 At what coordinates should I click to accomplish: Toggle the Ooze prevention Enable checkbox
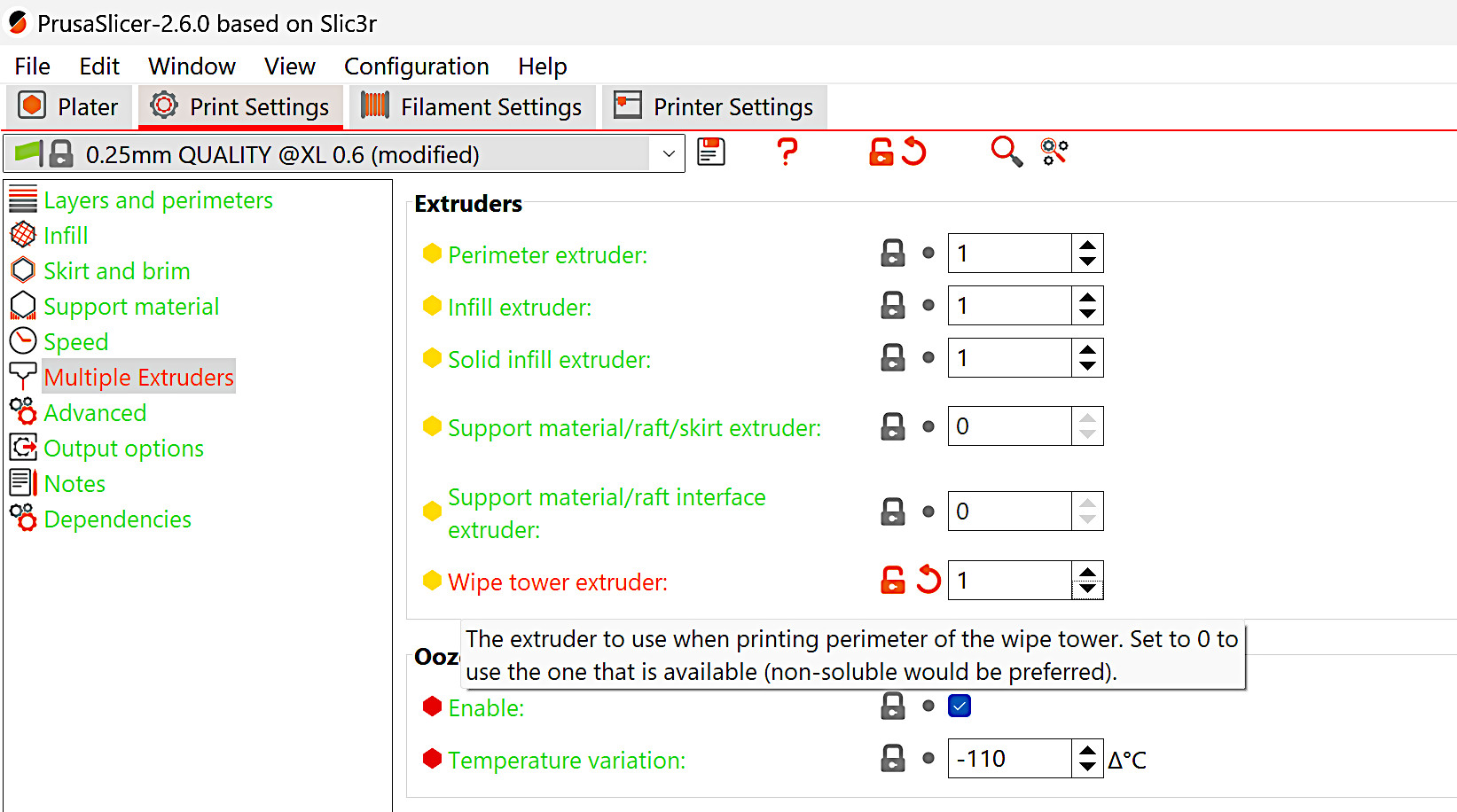(x=959, y=706)
